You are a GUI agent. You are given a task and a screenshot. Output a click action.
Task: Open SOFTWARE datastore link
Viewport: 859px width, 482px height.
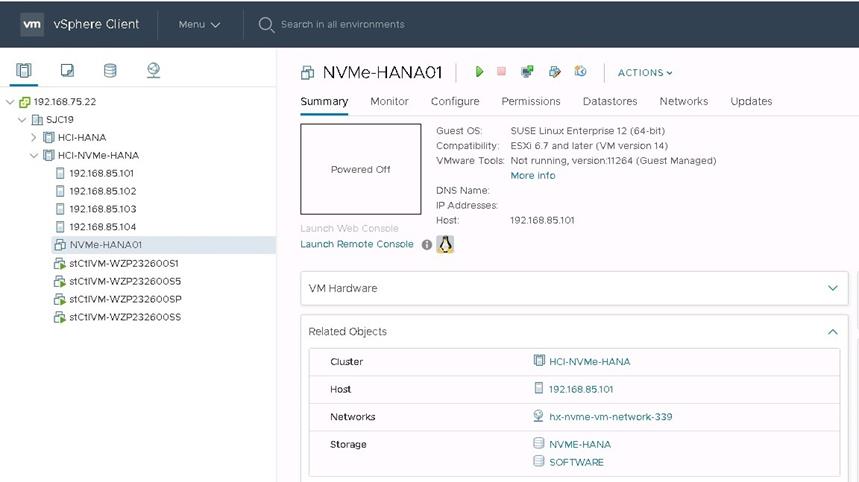point(576,462)
